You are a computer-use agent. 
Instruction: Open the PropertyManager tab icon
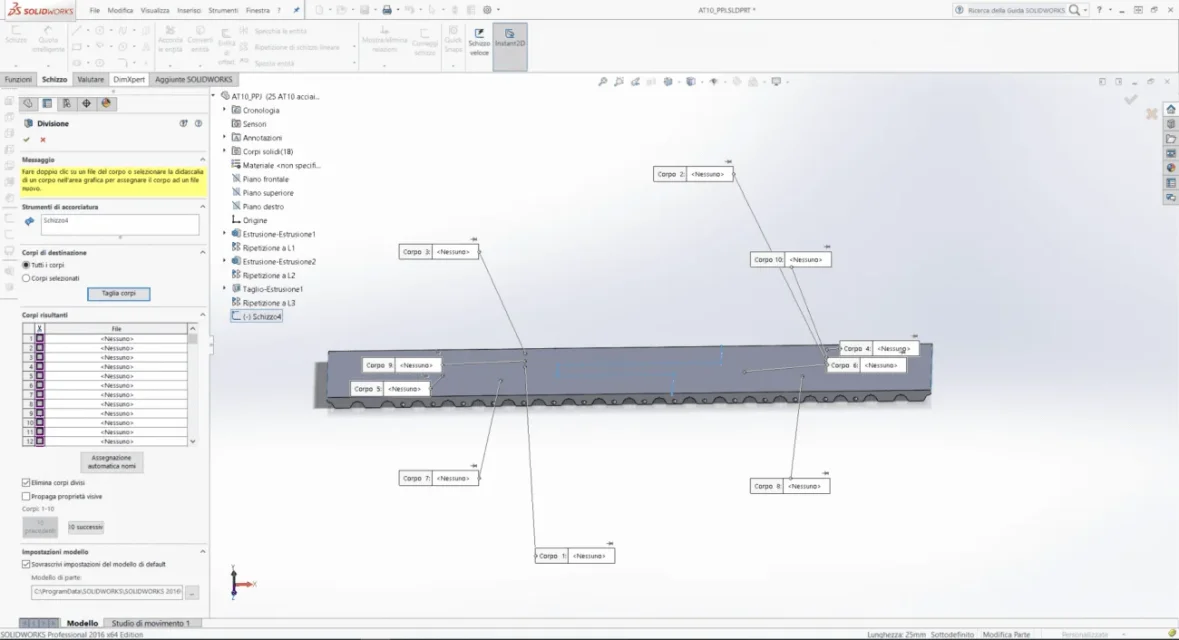(47, 104)
